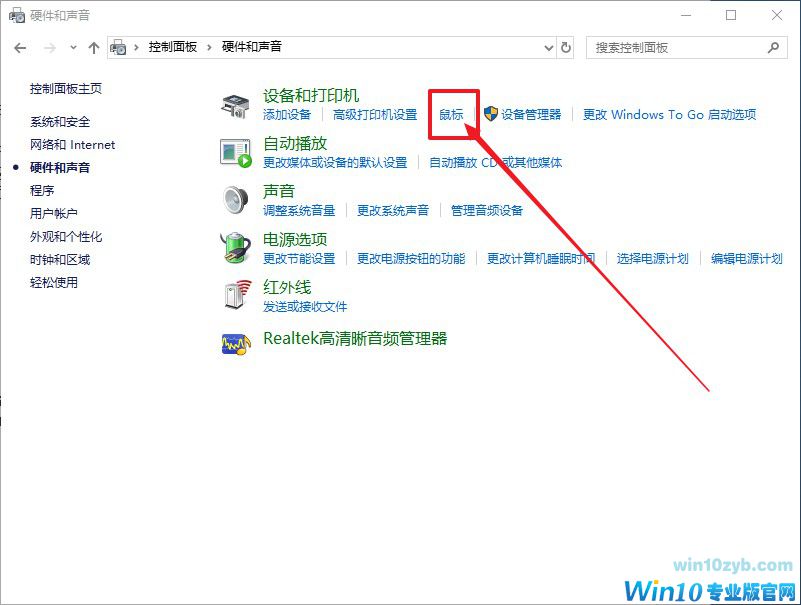Launch 设备管理器
The image size is (801, 605).
point(531,114)
